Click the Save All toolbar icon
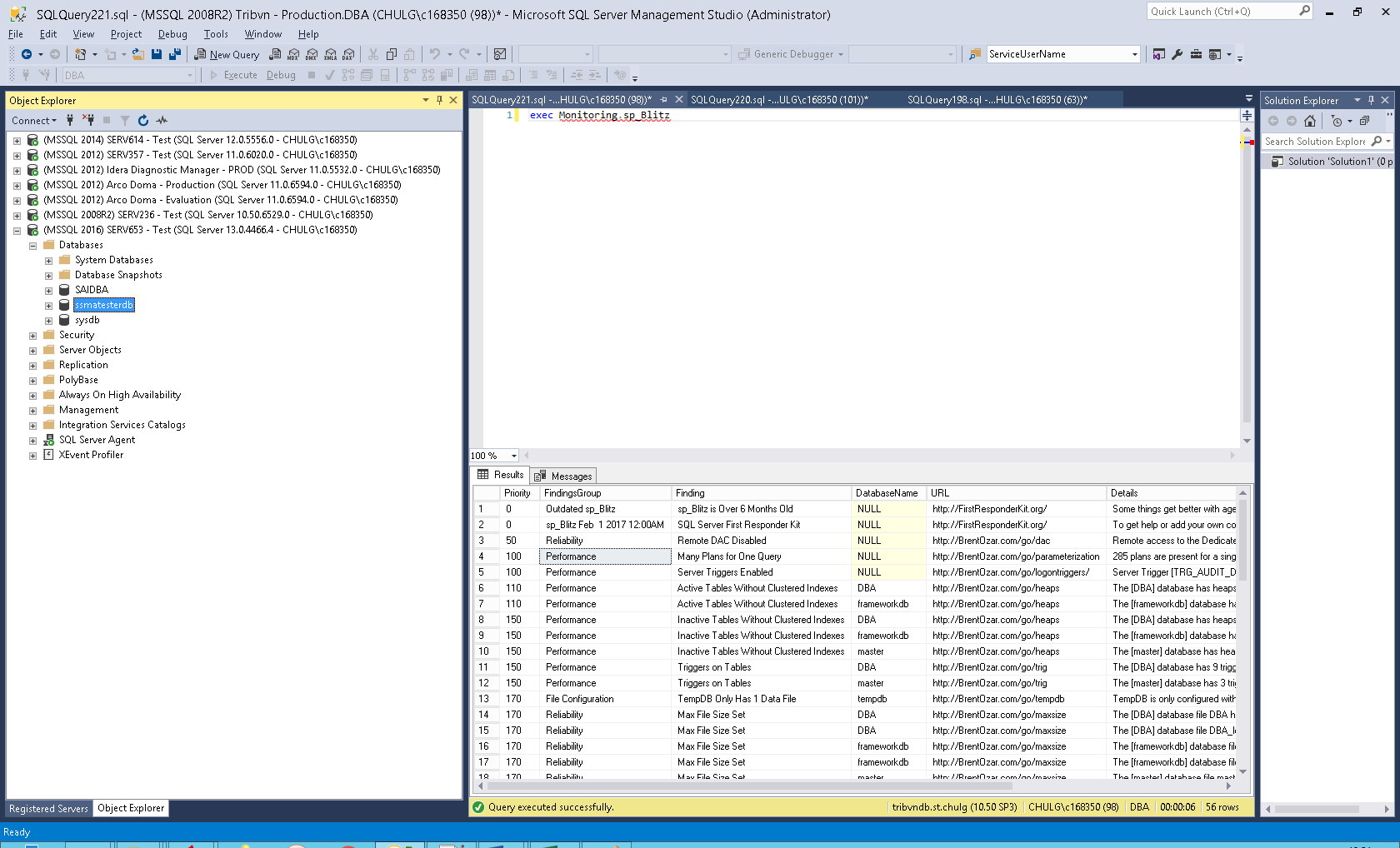The image size is (1400, 848). 175,54
